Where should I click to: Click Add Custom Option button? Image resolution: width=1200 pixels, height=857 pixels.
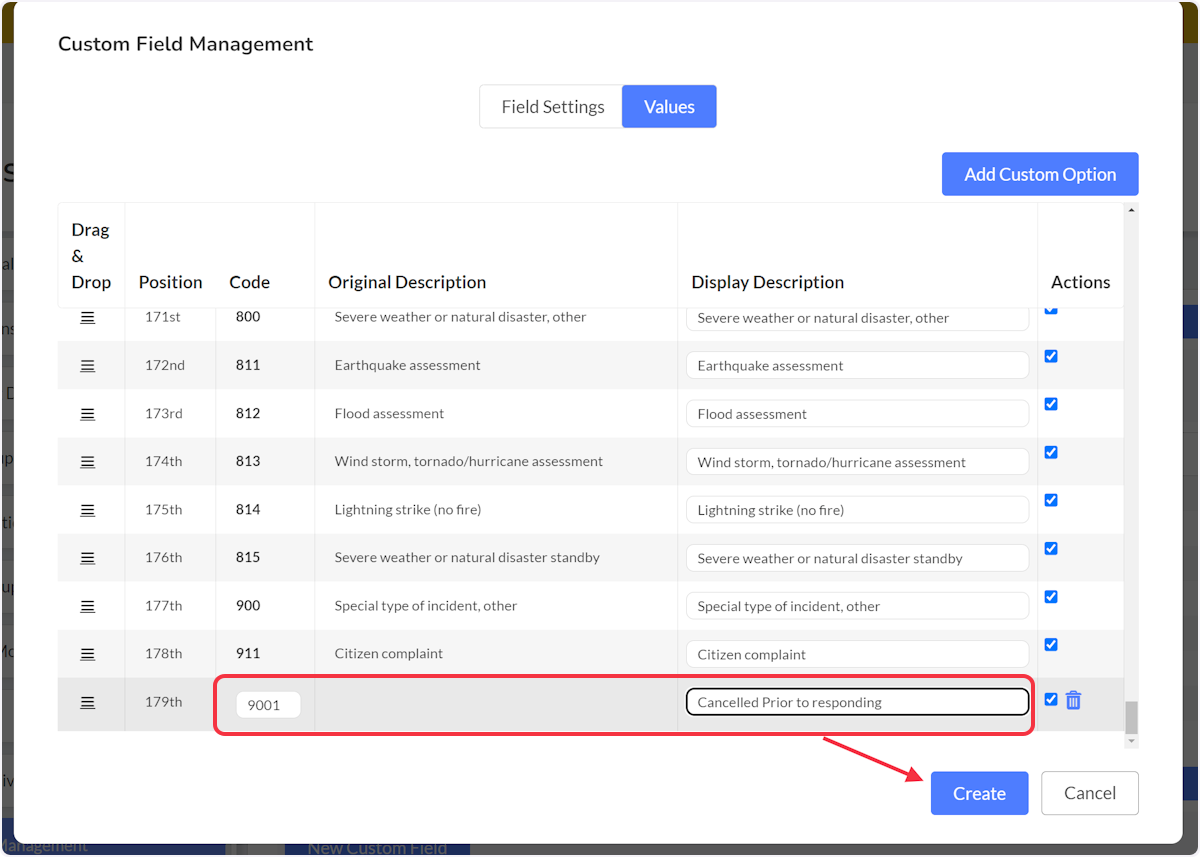tap(1040, 174)
